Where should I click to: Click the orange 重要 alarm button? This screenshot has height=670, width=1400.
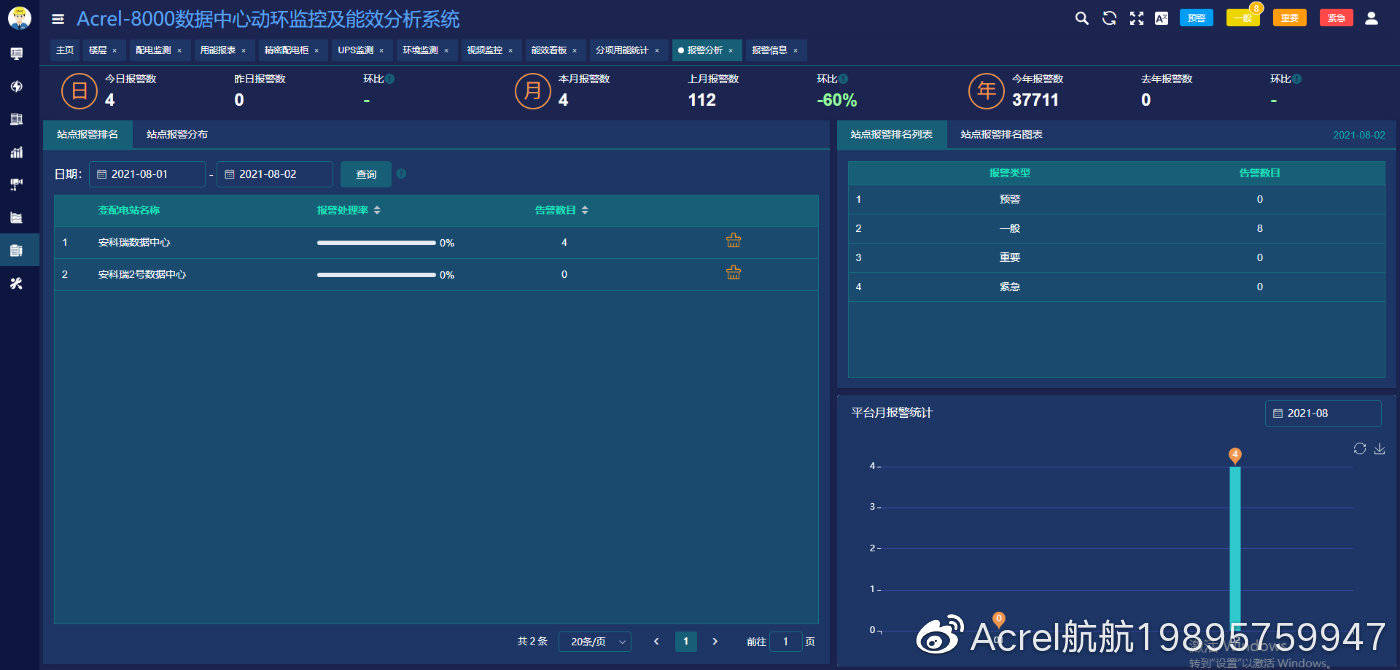[x=1290, y=18]
